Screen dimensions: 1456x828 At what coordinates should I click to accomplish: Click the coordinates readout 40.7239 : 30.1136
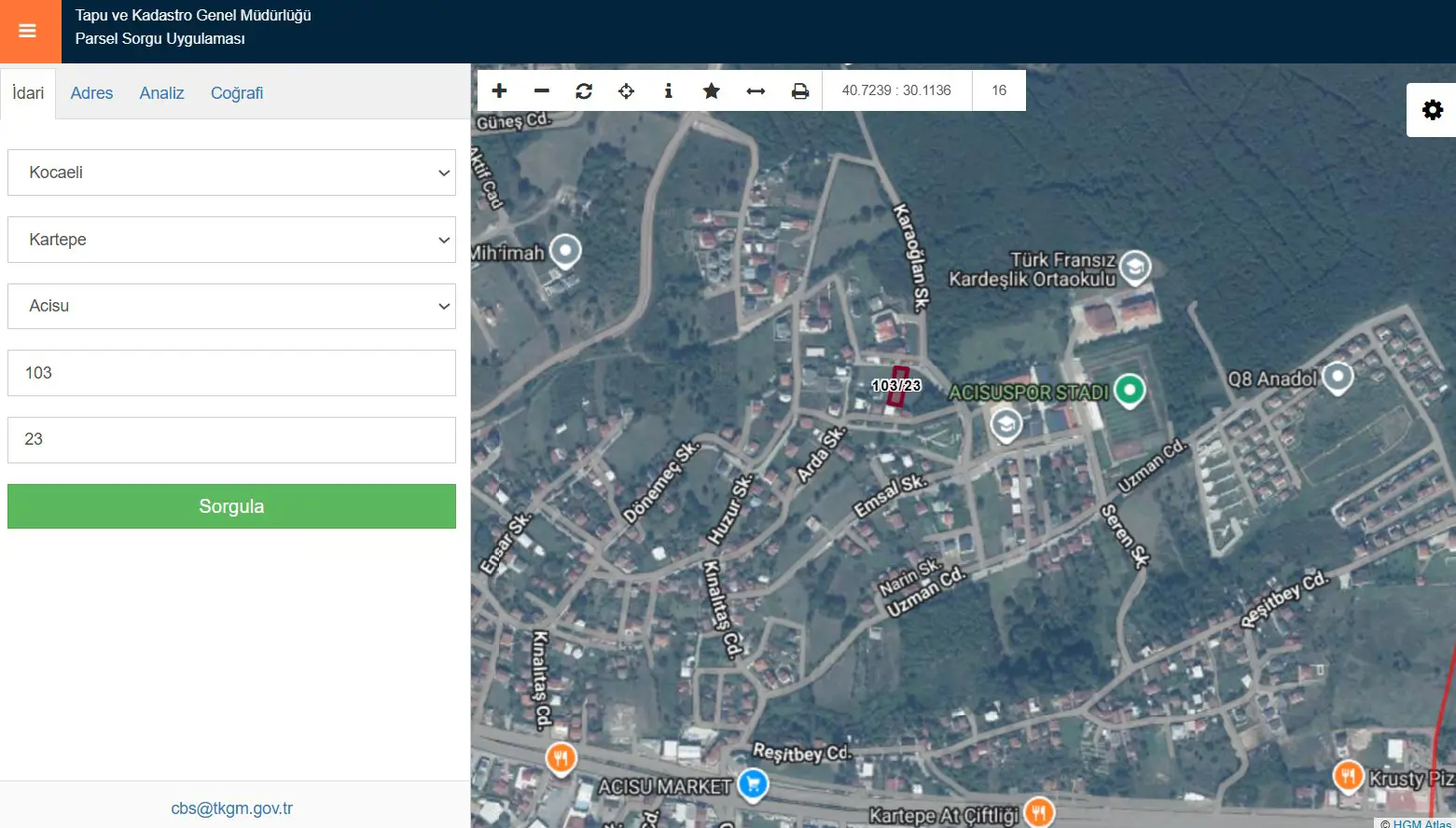pyautogui.click(x=896, y=90)
